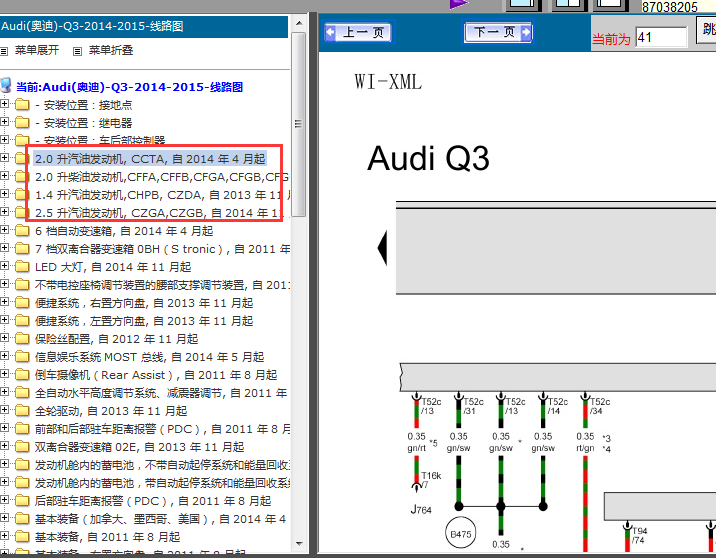Click the folder icon for 全轮驱动
This screenshot has width=716, height=558.
22,411
